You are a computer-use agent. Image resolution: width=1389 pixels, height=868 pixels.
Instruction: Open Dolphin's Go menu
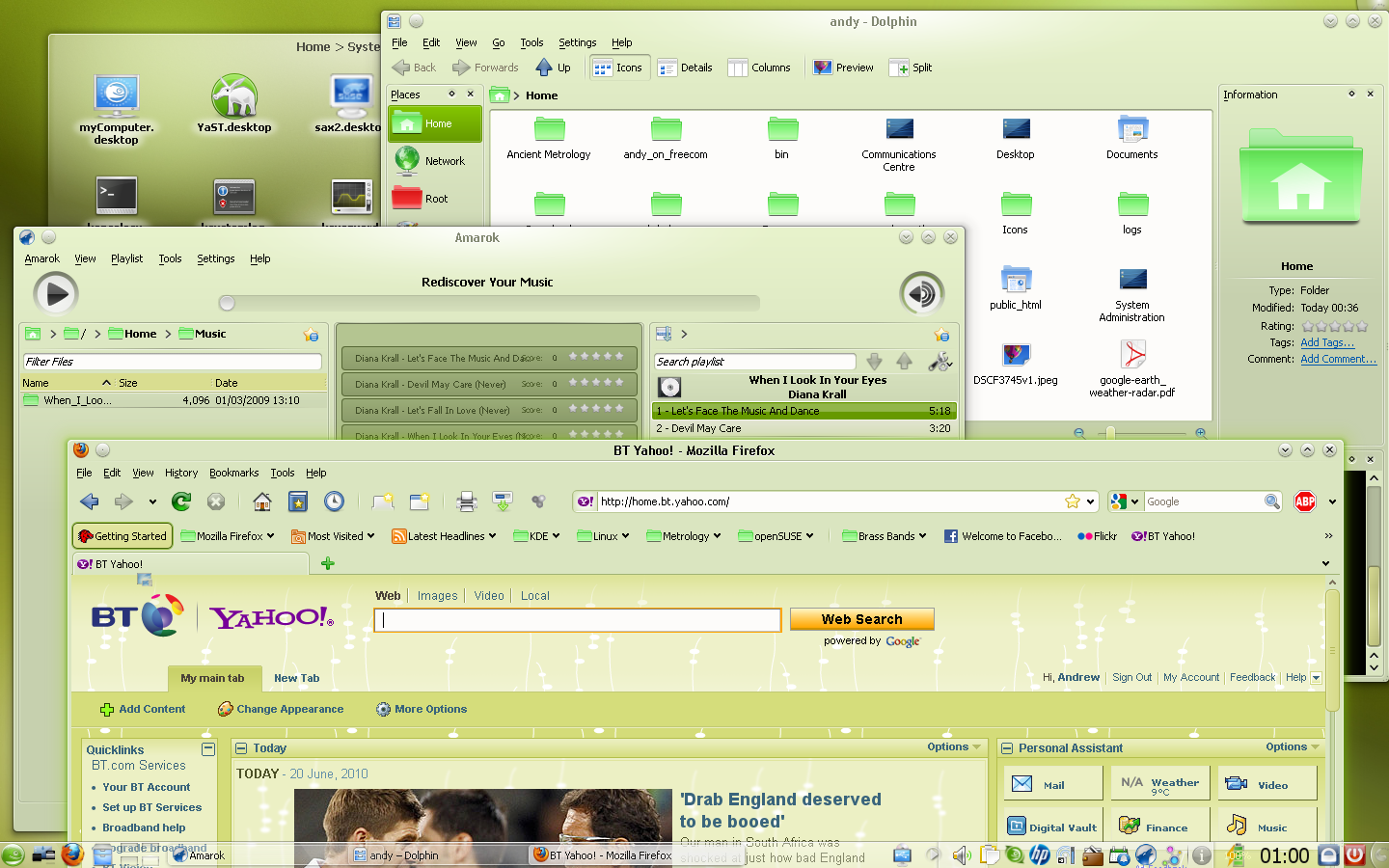(499, 42)
